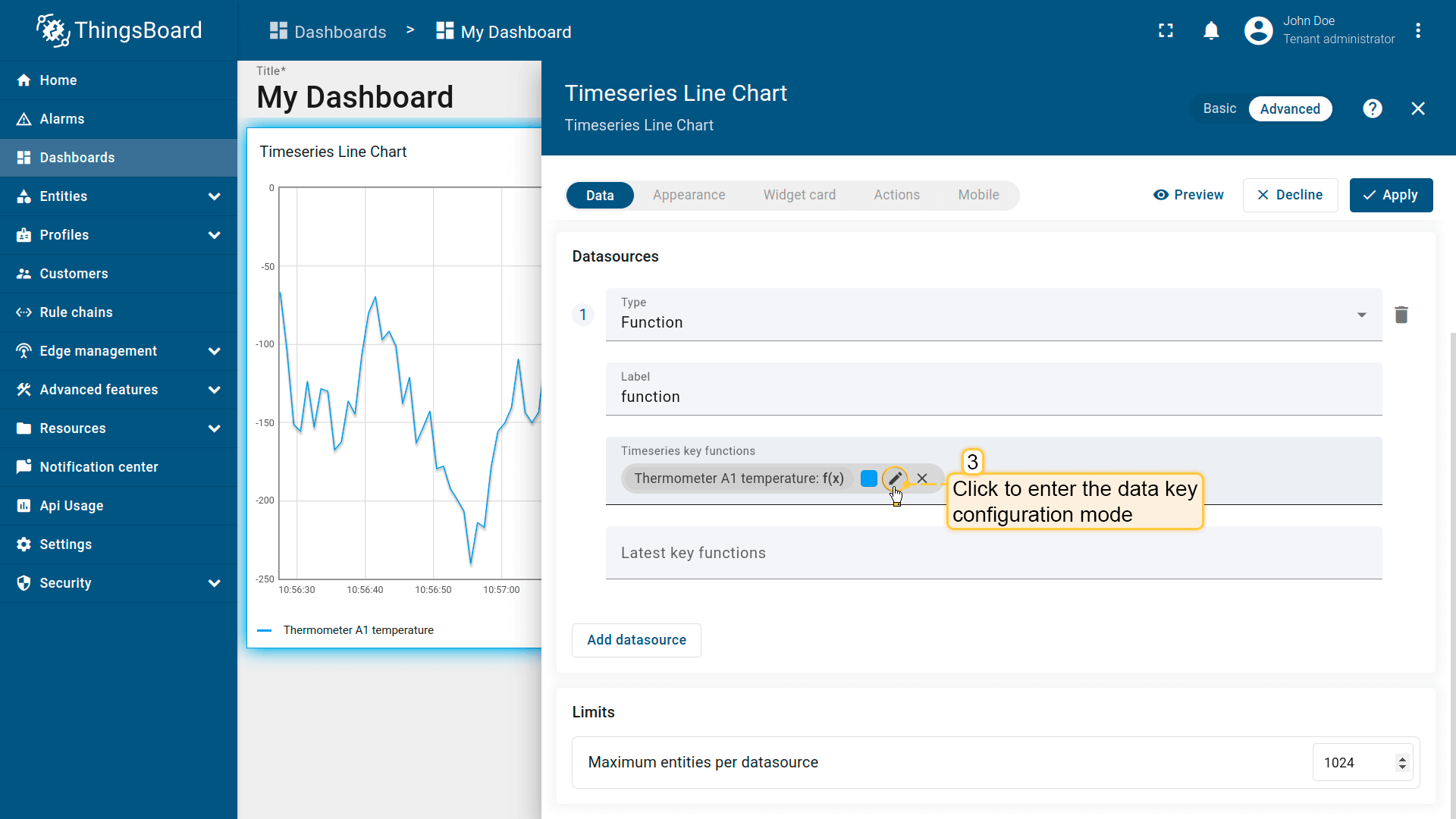This screenshot has height=819, width=1456.
Task: Apply the widget changes
Action: pyautogui.click(x=1391, y=195)
